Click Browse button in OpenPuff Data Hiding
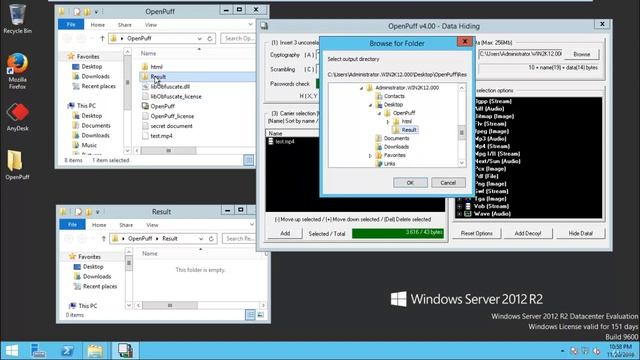Screen dimensions: 640x360 pos(581,54)
